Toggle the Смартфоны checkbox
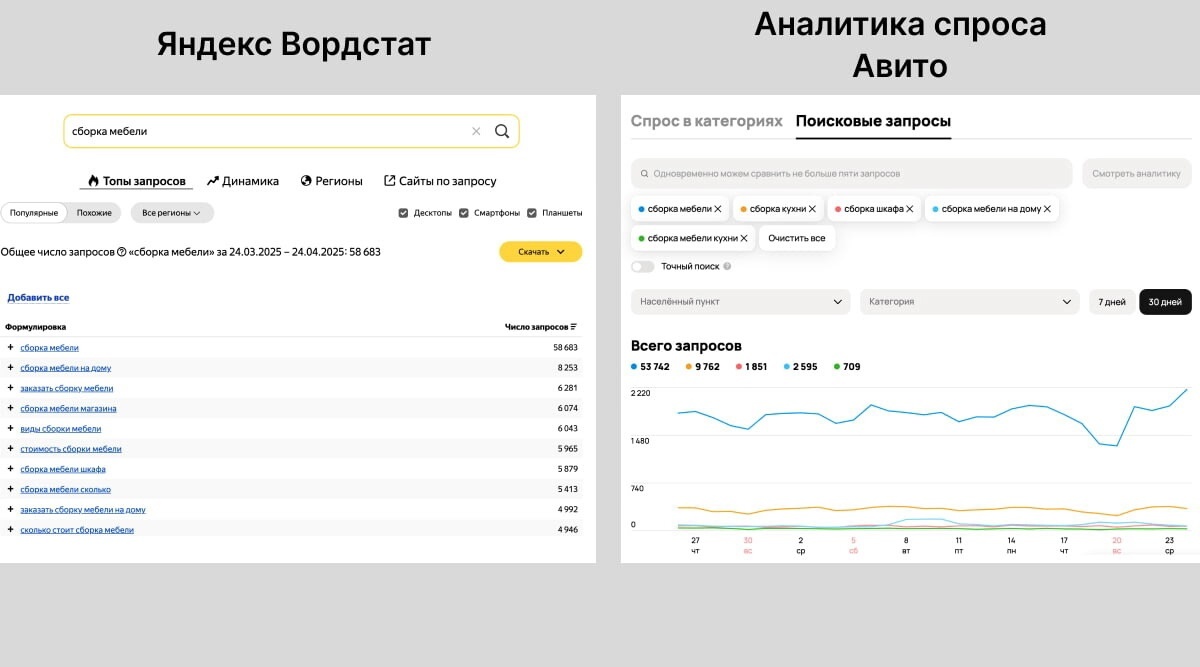This screenshot has width=1200, height=667. [465, 213]
